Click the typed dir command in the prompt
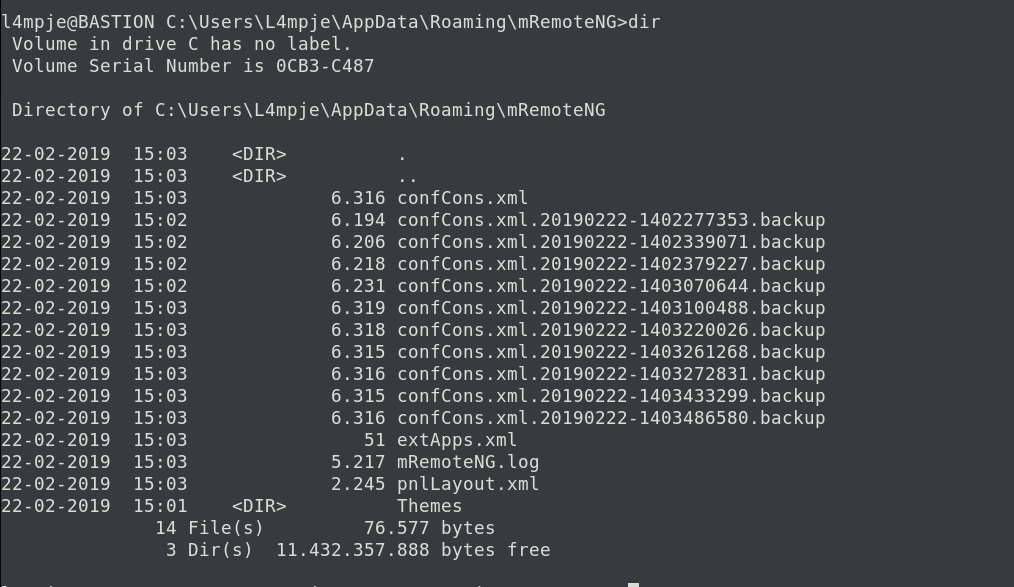This screenshot has width=1014, height=587. point(644,22)
